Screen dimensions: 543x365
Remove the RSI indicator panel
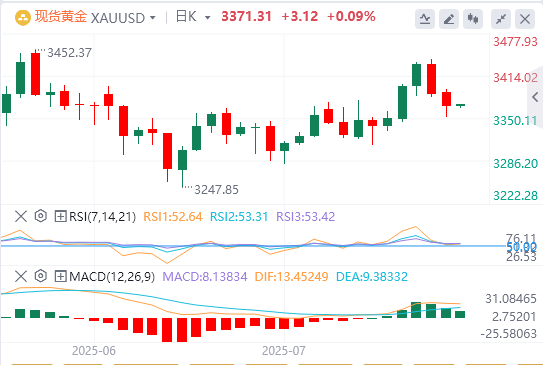point(21,216)
